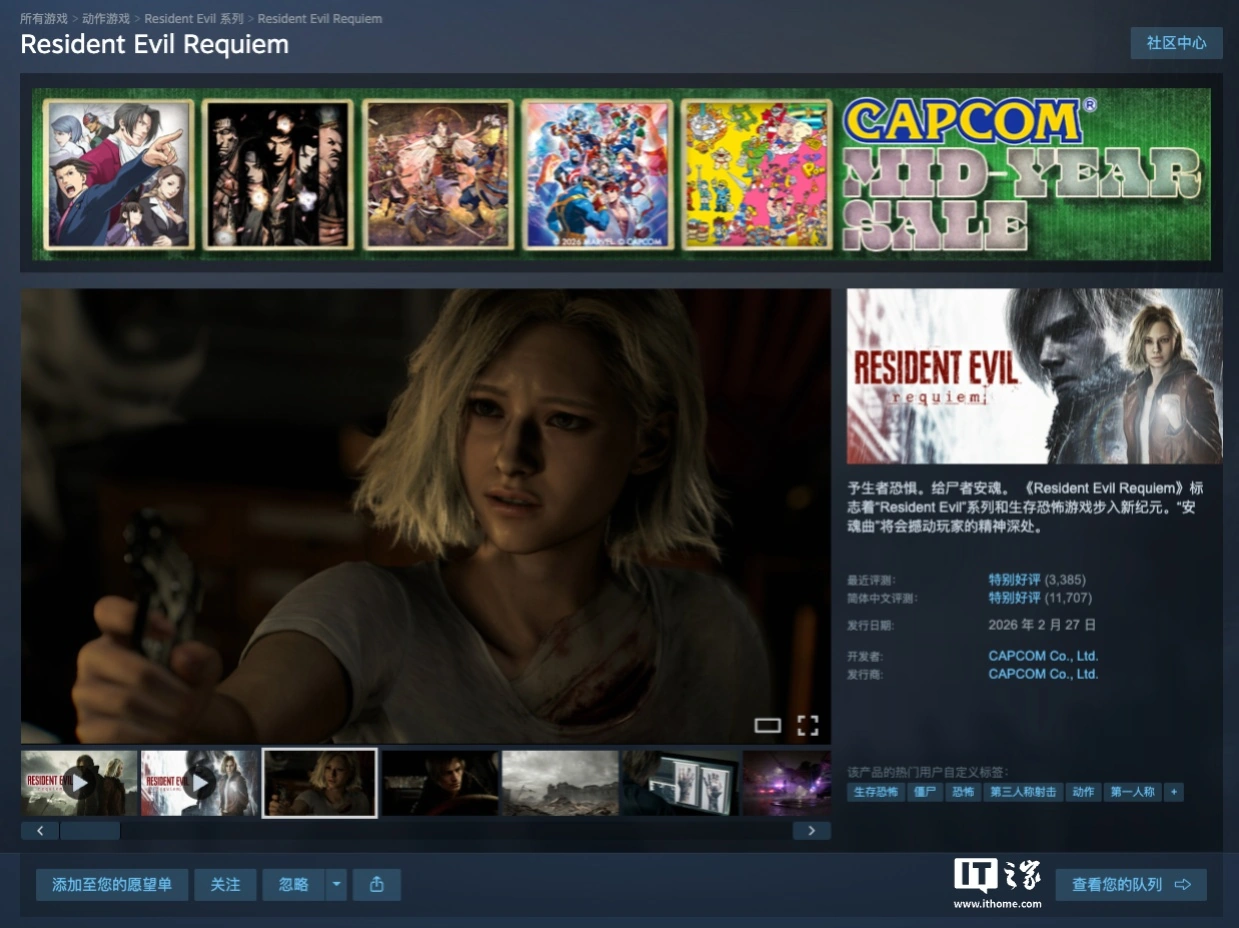This screenshot has height=928, width=1239.
Task: Open the Capcom Mid-Year Sale banner
Action: click(x=621, y=174)
